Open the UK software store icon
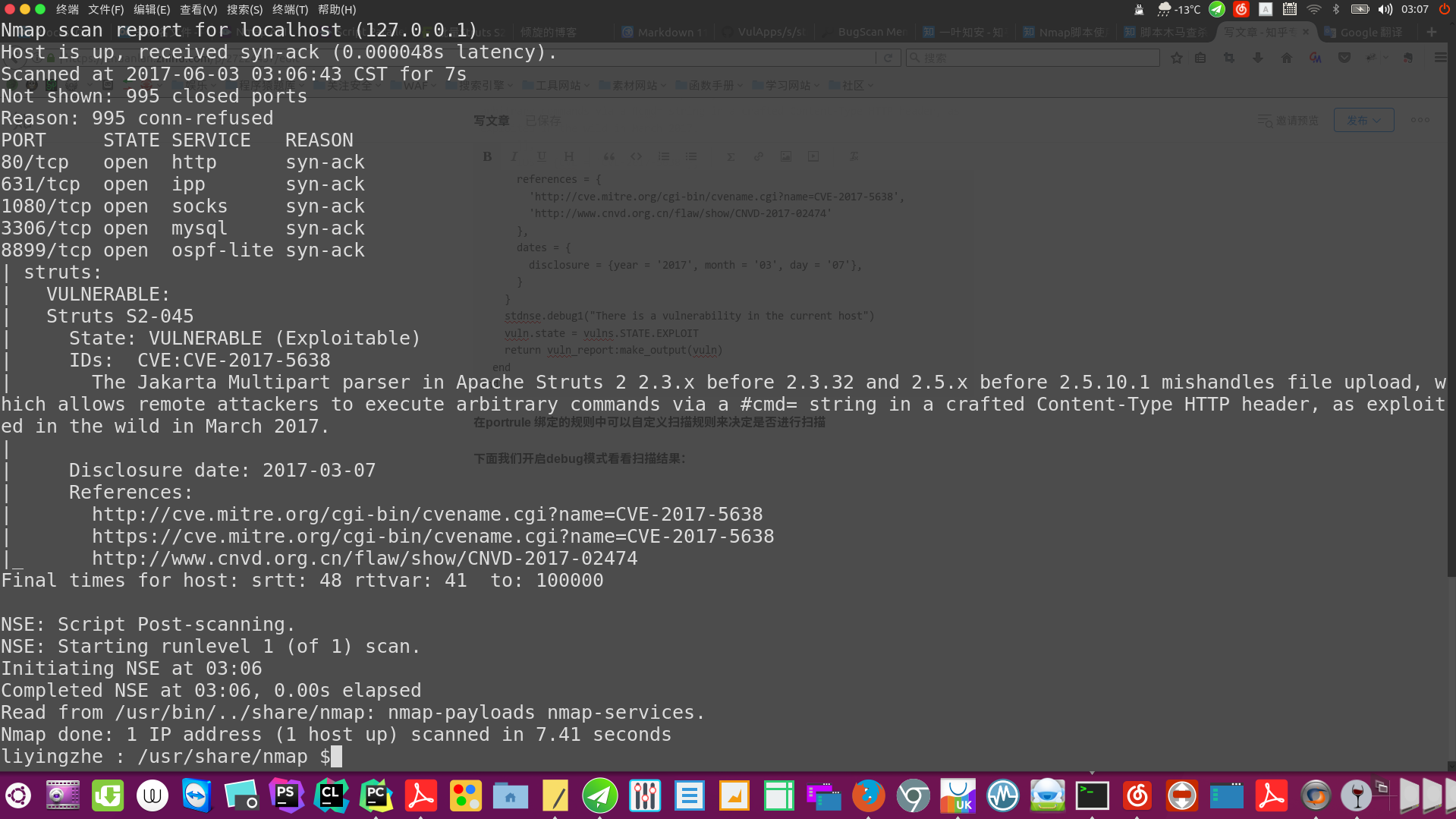Viewport: 1456px width, 819px height. pyautogui.click(x=958, y=795)
